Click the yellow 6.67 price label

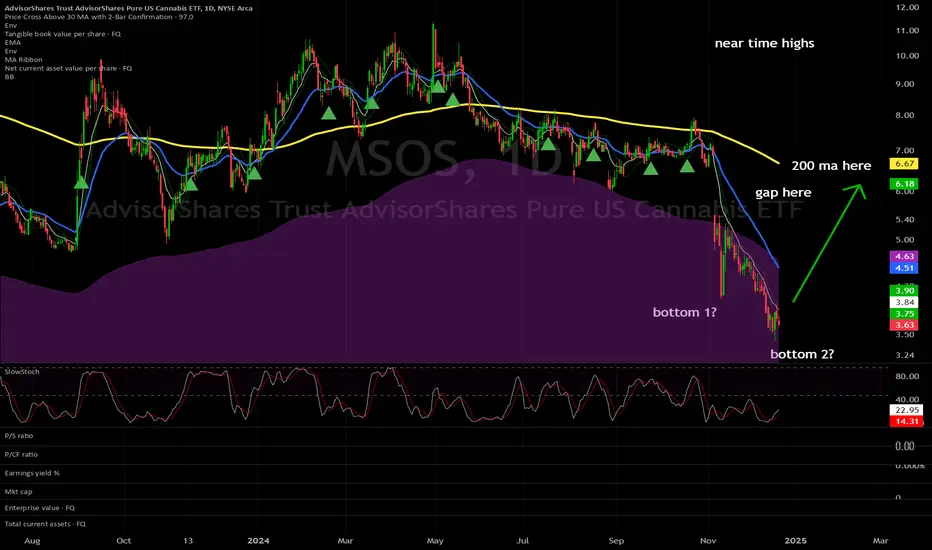click(x=904, y=164)
